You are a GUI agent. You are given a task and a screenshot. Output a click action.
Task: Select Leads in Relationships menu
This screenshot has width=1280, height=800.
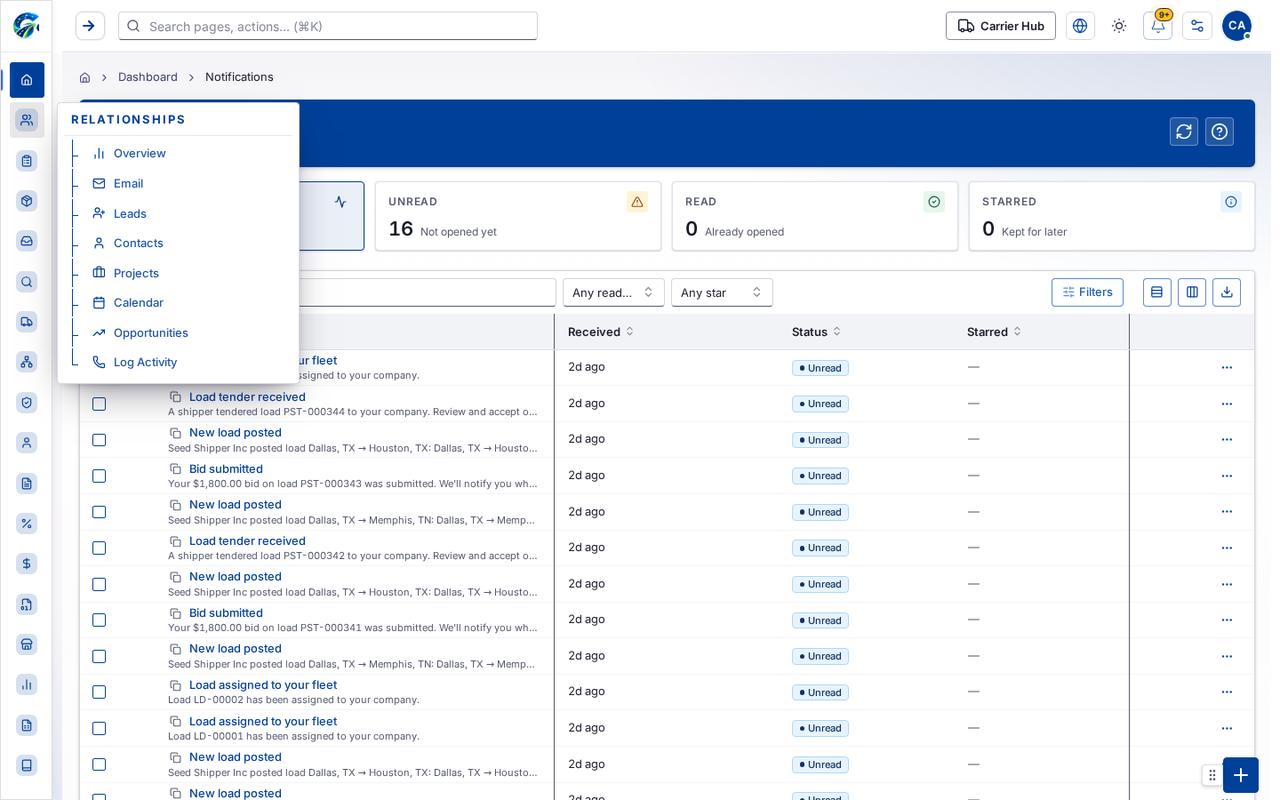(x=130, y=214)
